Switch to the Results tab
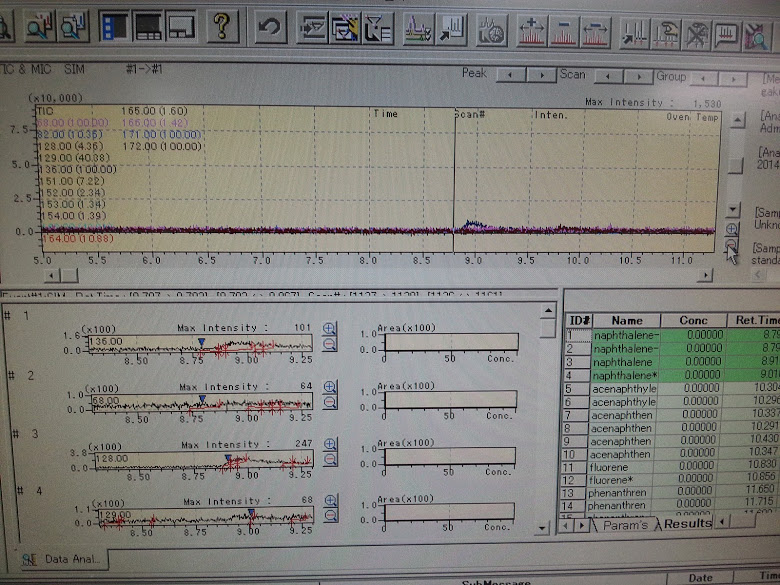The width and height of the screenshot is (780, 585). click(x=686, y=523)
